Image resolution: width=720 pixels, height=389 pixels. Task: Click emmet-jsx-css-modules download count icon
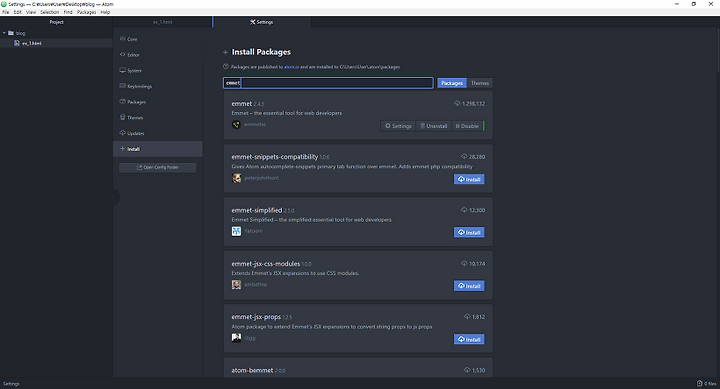[x=464, y=264]
